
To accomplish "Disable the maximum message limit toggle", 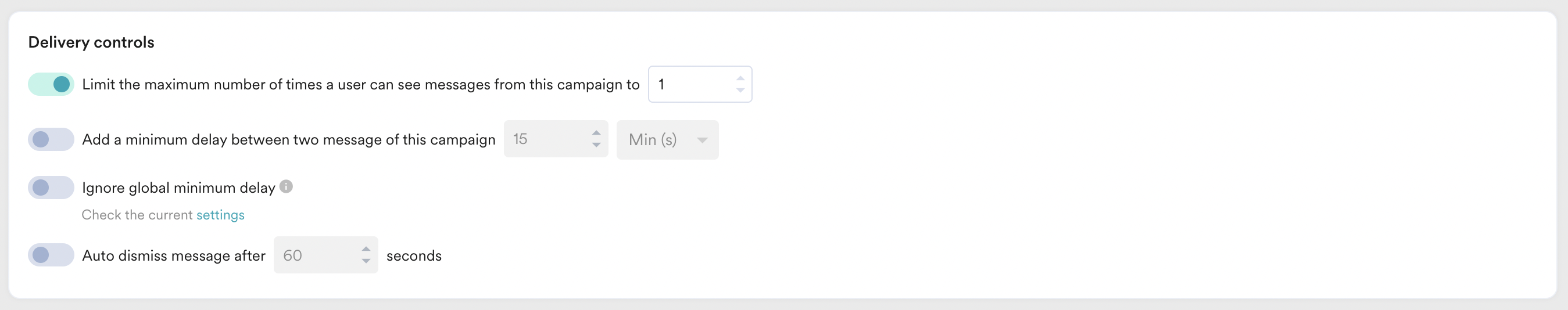I will click(x=51, y=85).
